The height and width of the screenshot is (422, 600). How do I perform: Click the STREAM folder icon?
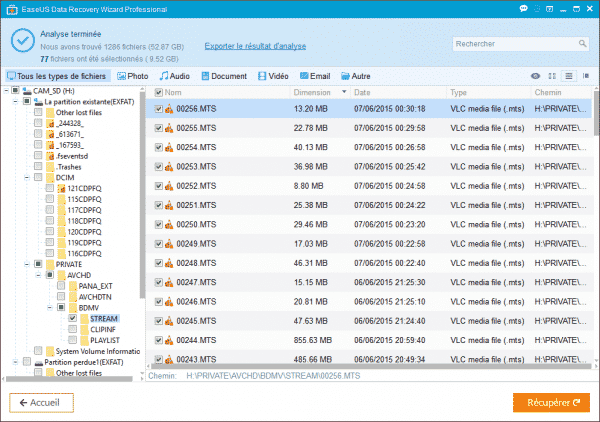click(x=85, y=319)
